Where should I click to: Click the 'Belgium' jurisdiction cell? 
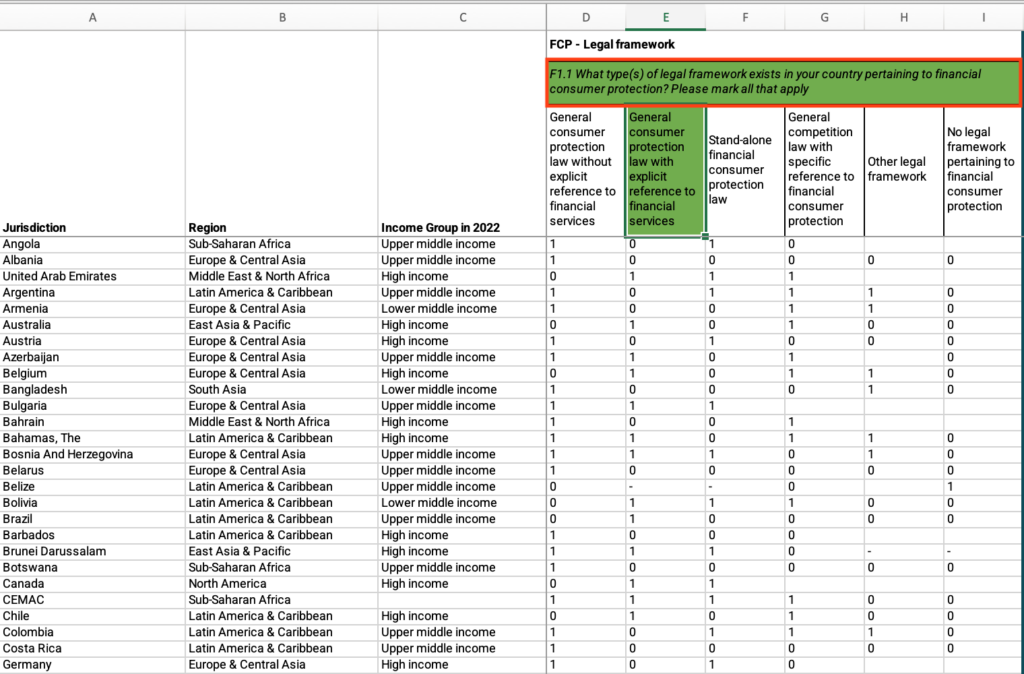coord(93,374)
